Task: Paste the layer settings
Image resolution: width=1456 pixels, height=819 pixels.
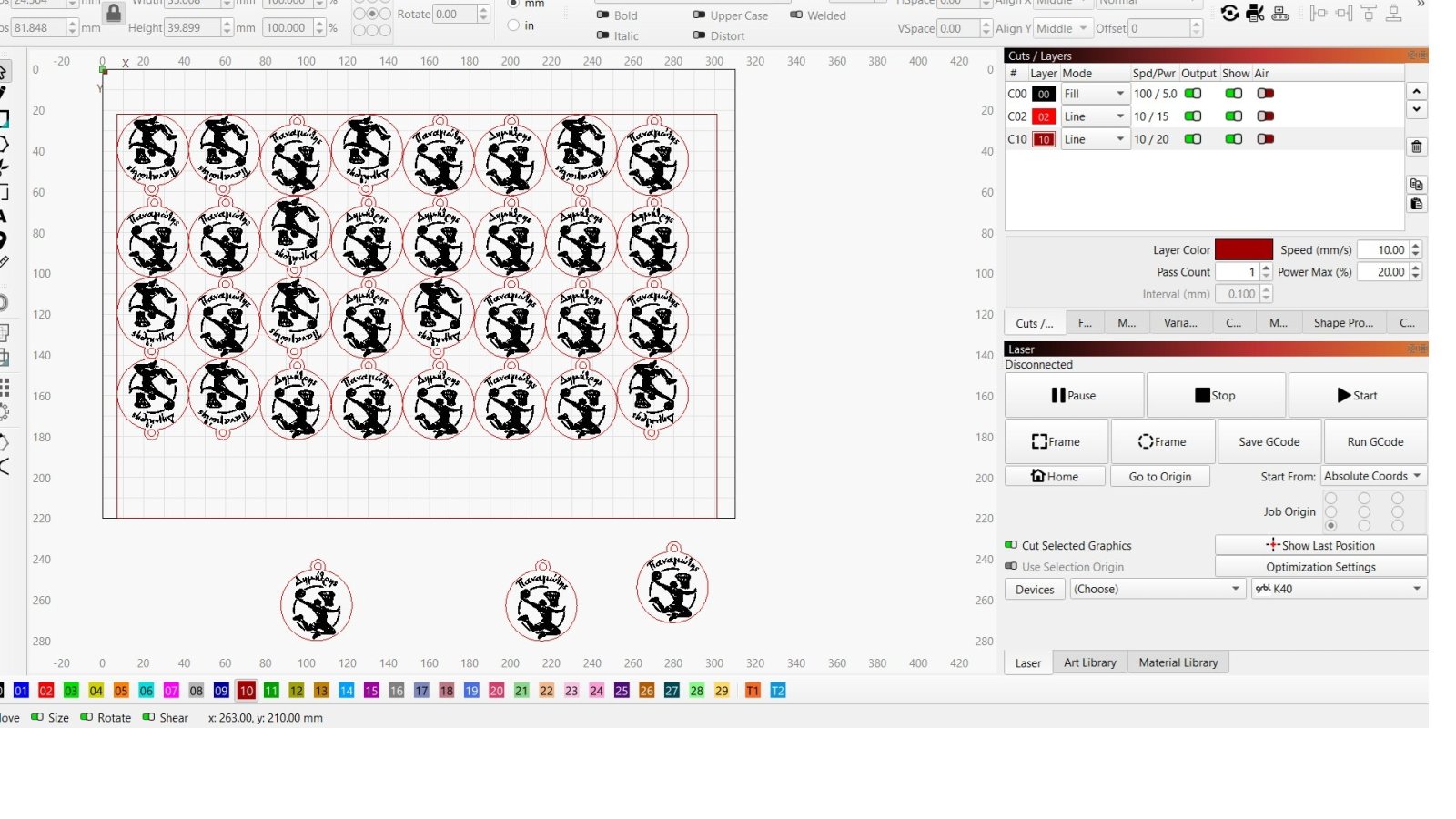Action: coord(1417,204)
